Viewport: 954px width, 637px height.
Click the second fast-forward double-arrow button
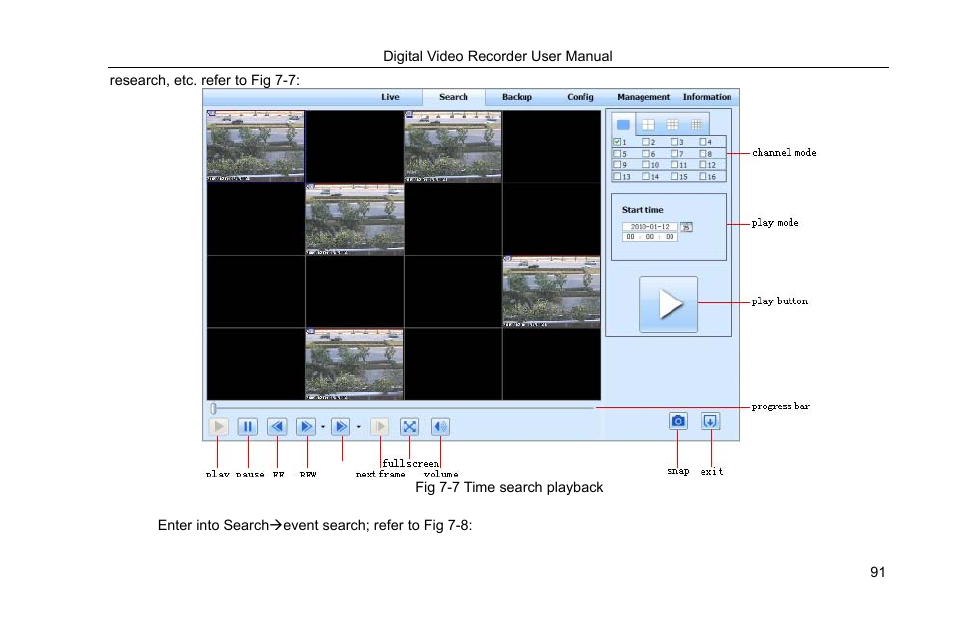click(x=341, y=427)
